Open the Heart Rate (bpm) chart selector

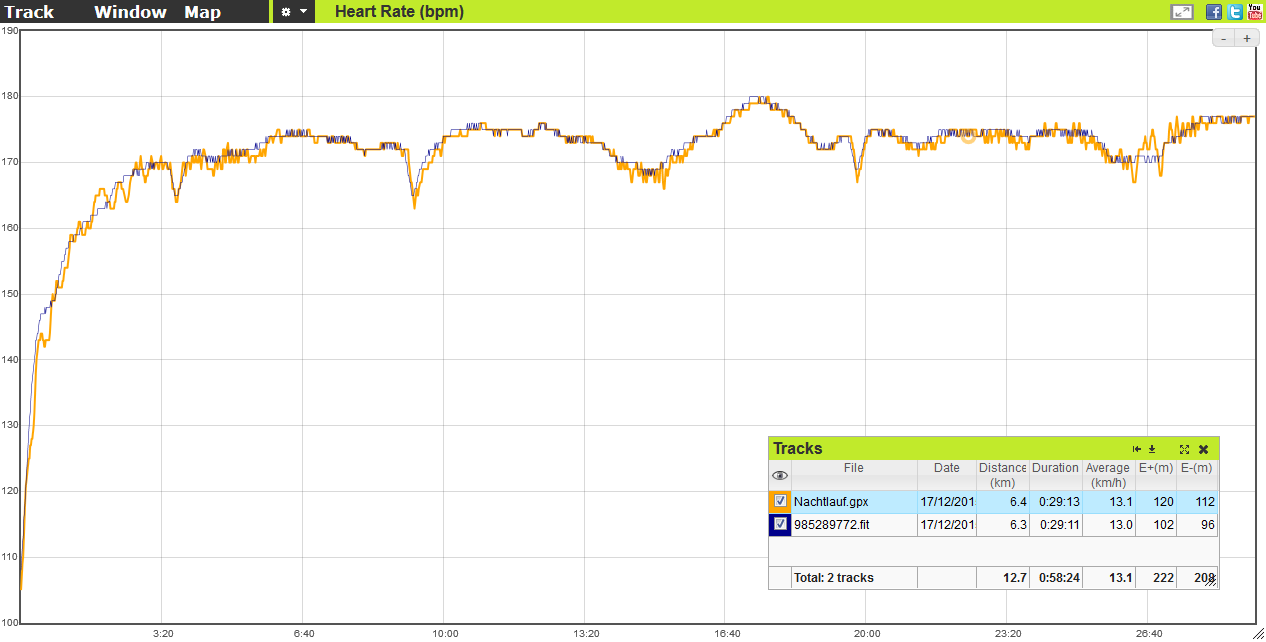[x=399, y=12]
